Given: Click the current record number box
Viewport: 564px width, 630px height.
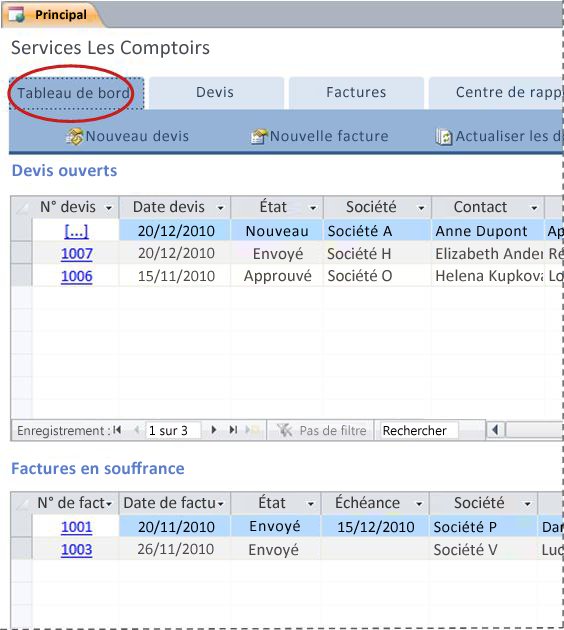Looking at the screenshot, I should [173, 431].
